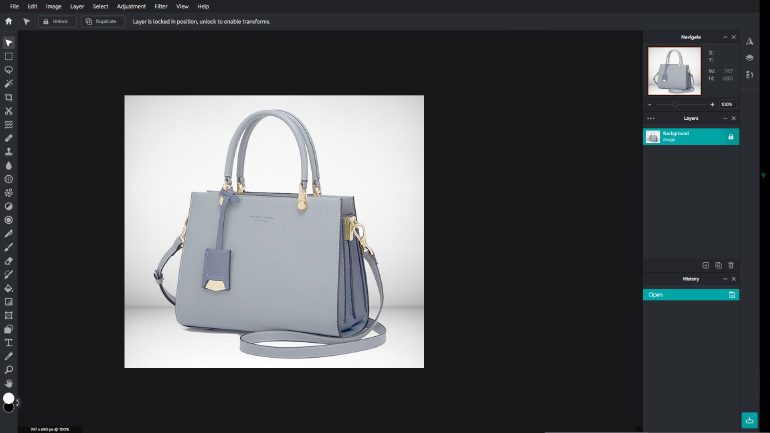Image resolution: width=770 pixels, height=433 pixels.
Task: Select the Eraser tool
Action: (9, 260)
